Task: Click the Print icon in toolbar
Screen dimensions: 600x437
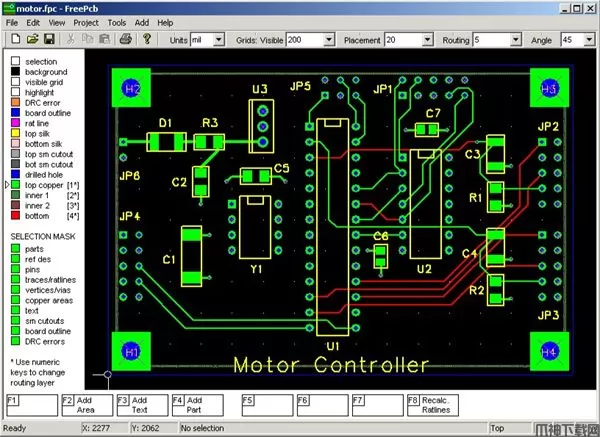Action: coord(126,39)
